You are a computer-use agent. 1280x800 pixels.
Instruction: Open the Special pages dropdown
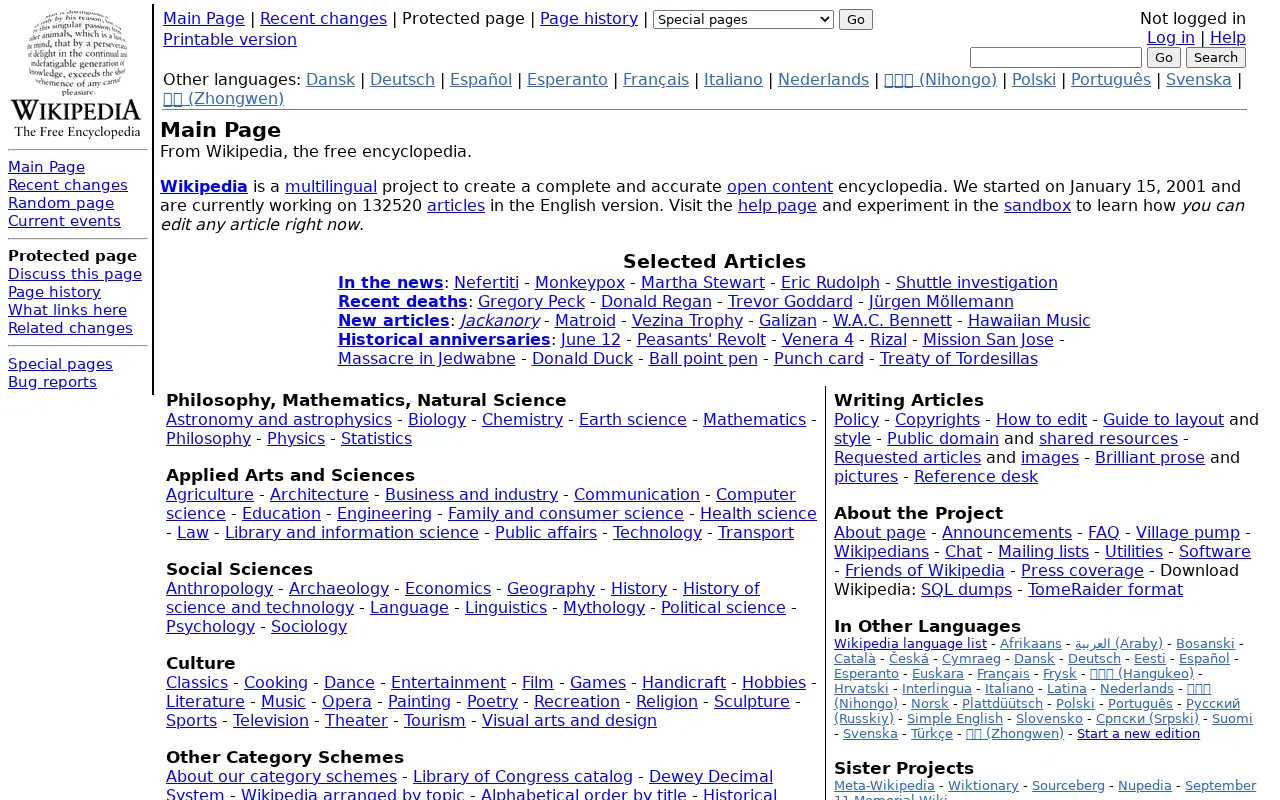pyautogui.click(x=743, y=19)
